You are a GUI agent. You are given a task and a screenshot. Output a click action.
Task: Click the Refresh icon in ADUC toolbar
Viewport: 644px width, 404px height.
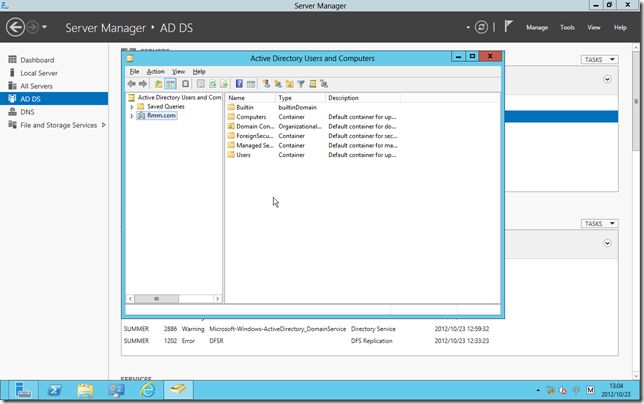click(x=212, y=84)
